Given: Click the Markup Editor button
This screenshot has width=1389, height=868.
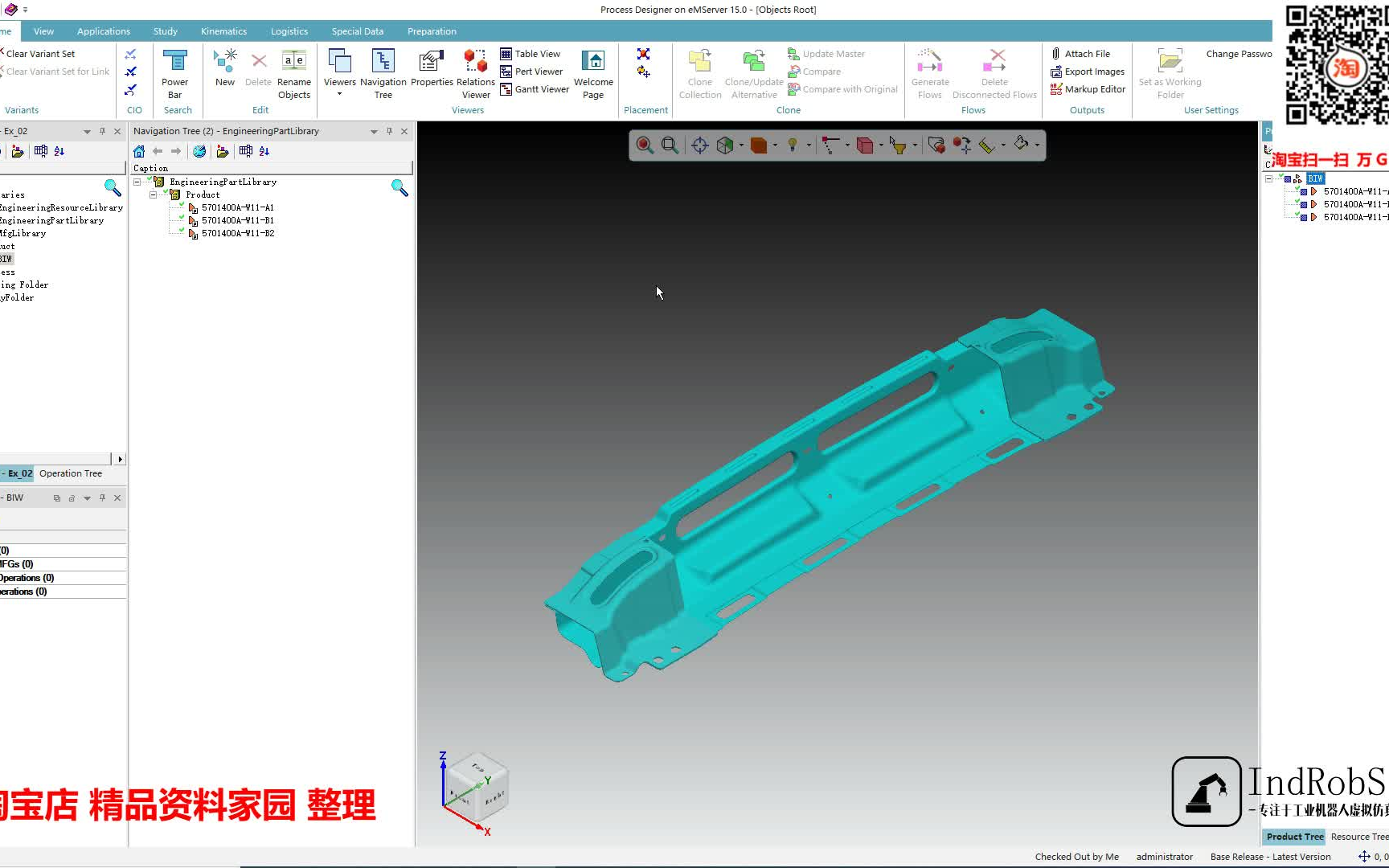Looking at the screenshot, I should tap(1088, 89).
